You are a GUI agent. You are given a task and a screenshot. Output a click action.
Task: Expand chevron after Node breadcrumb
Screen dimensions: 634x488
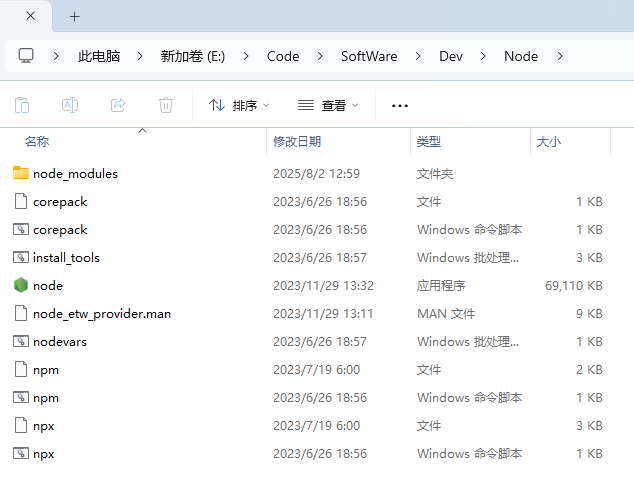[x=560, y=56]
